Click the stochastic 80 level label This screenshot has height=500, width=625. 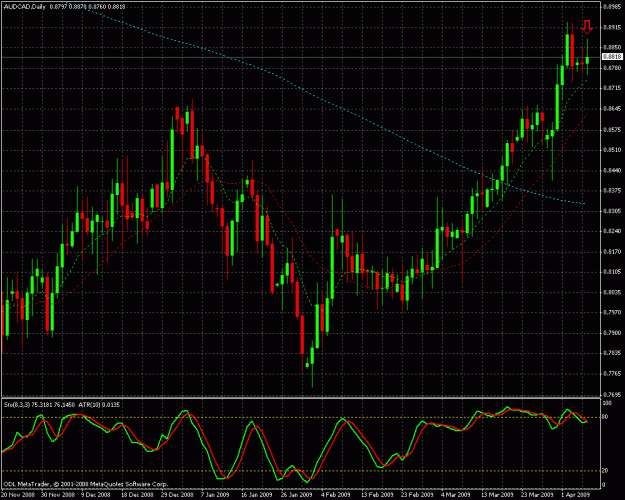pos(605,417)
